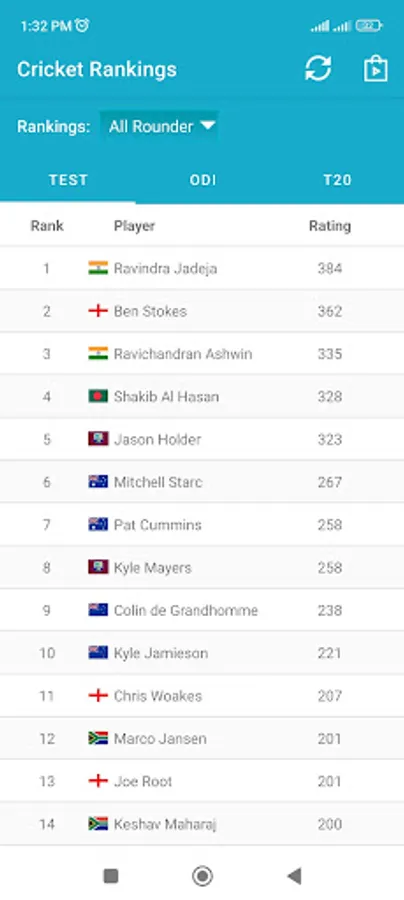Tap the recent apps square button
Image resolution: width=404 pixels, height=900 pixels.
111,876
